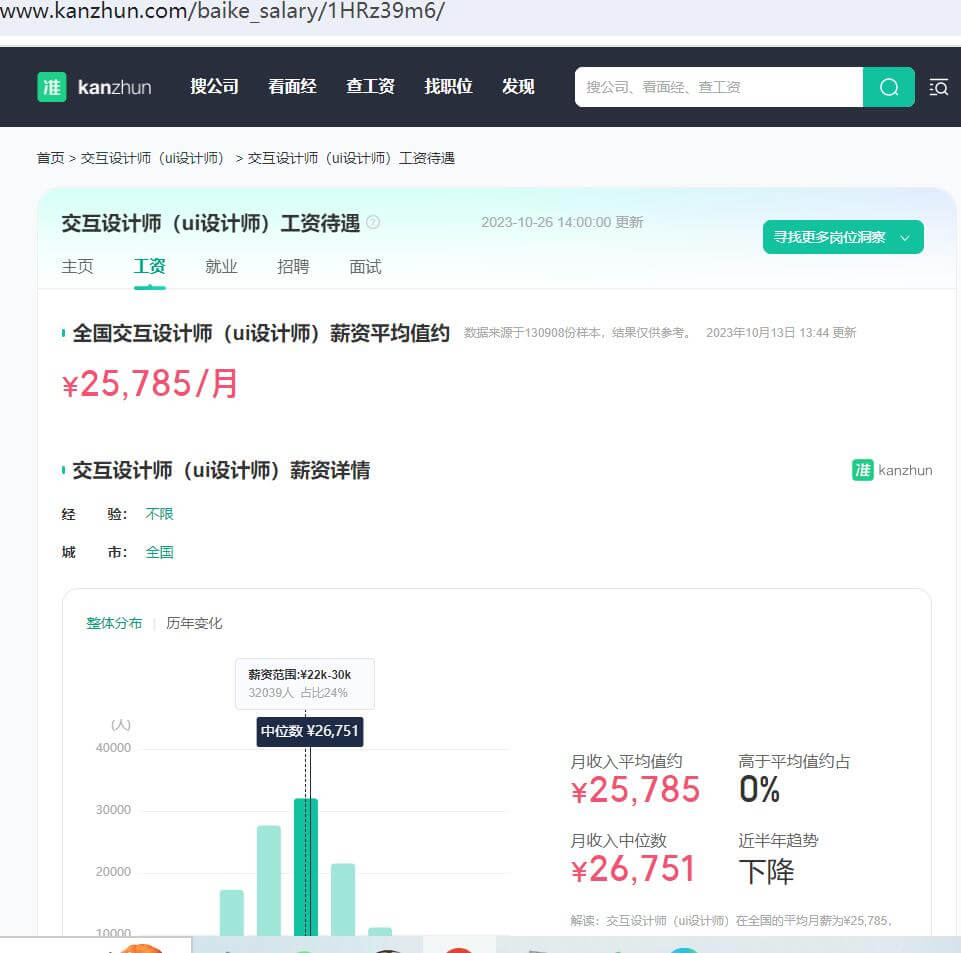Viewport: 961px width, 953px height.
Task: Click the page URL in address bar
Action: pos(222,11)
